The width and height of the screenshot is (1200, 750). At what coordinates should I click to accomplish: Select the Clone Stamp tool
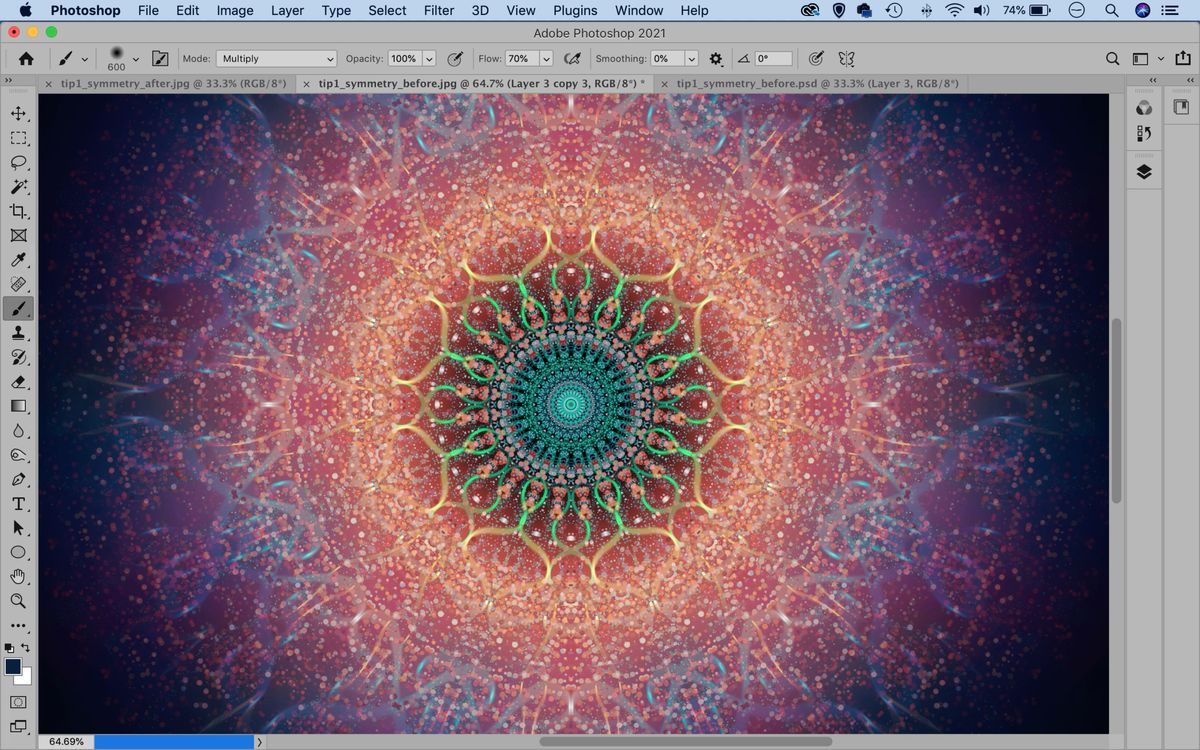(19, 333)
